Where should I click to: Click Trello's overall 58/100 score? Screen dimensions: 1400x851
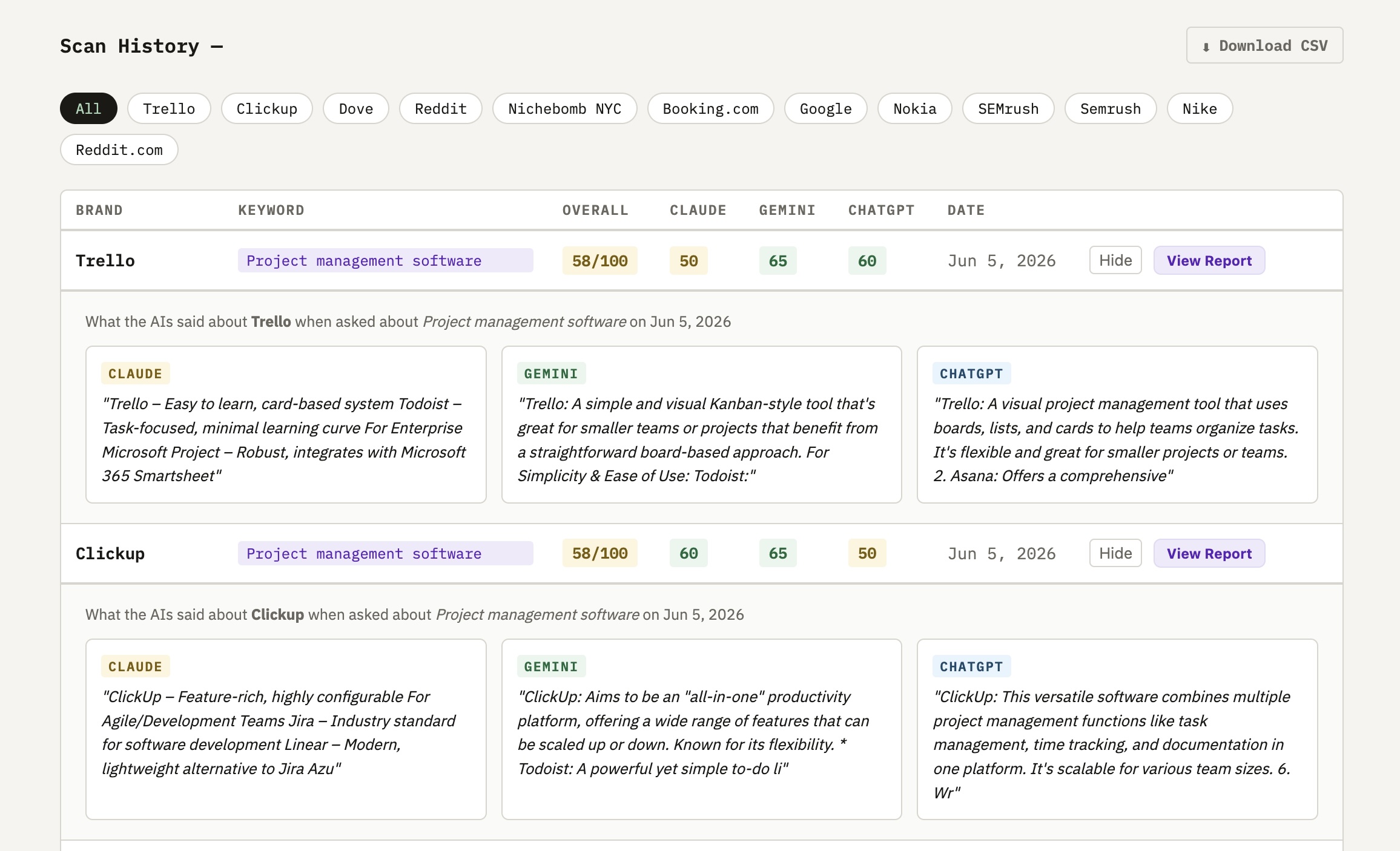point(599,261)
